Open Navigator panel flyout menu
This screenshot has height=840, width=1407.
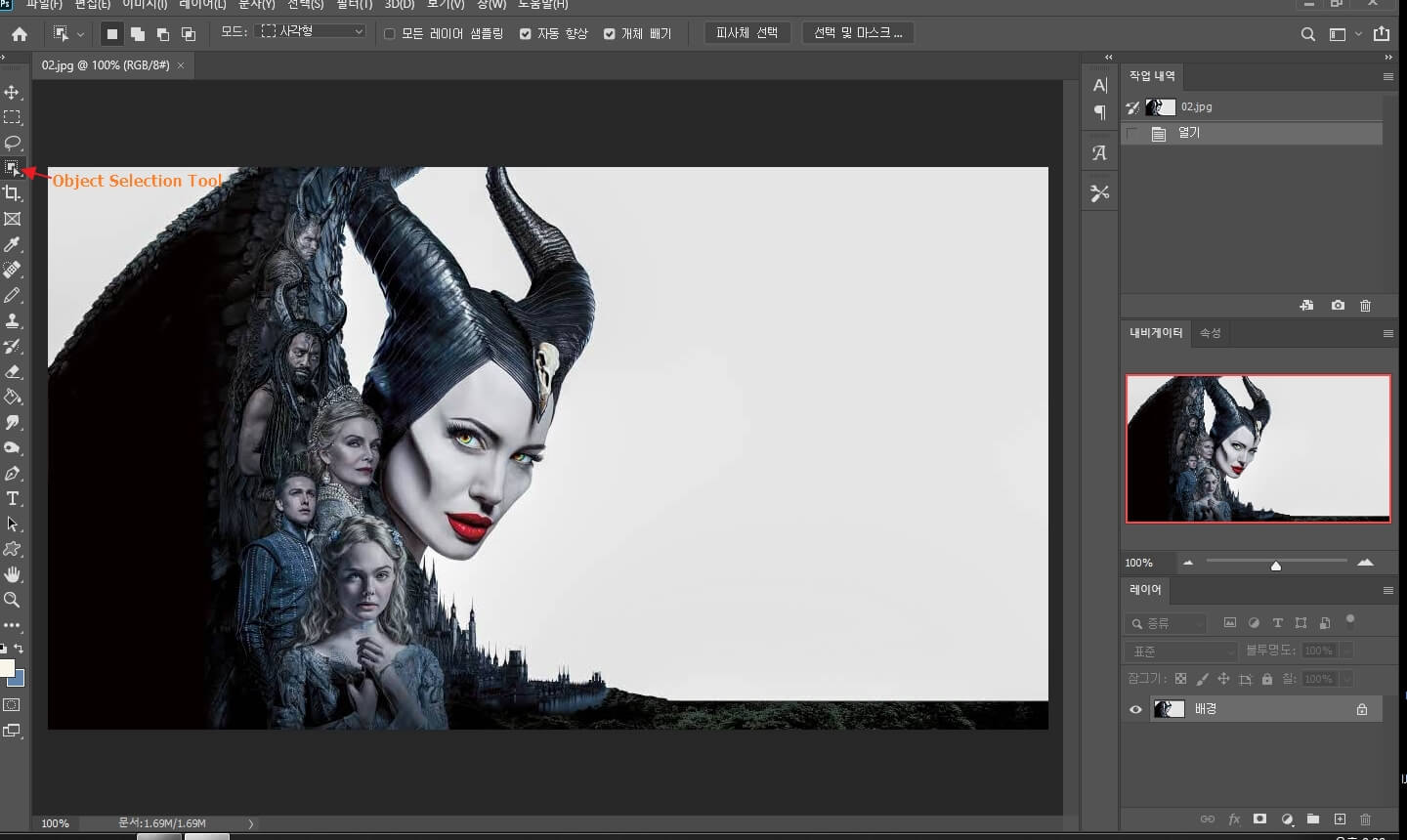click(1387, 333)
